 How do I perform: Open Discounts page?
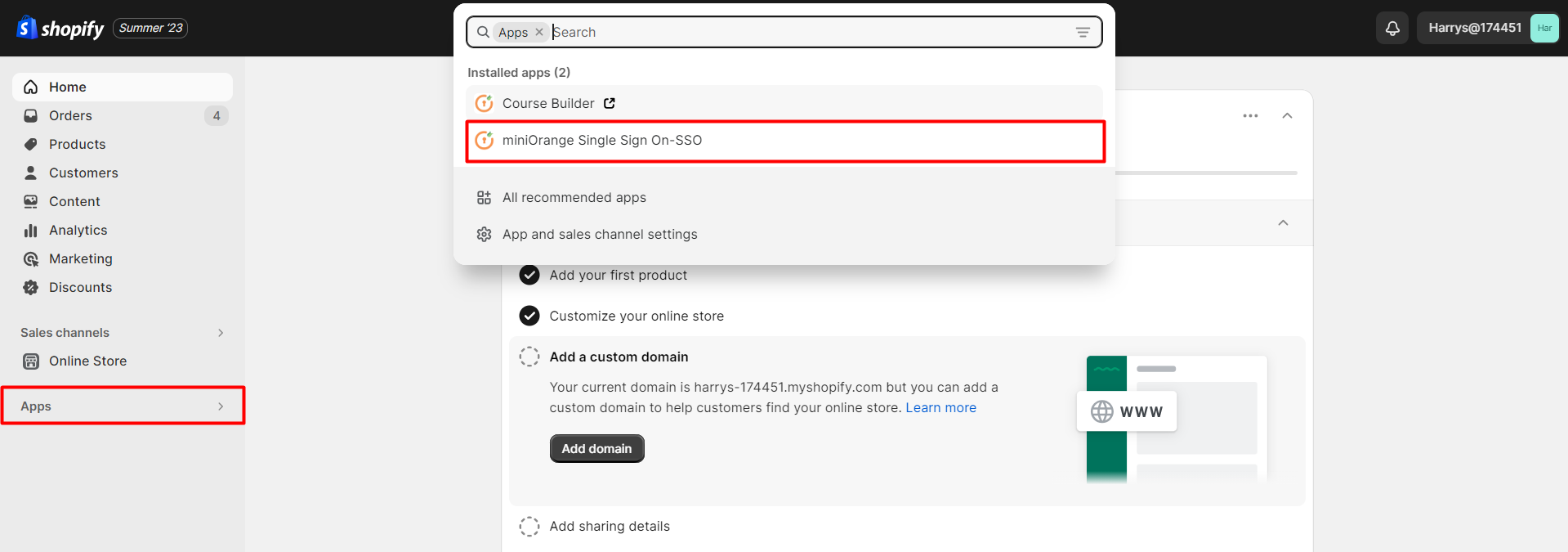[123, 287]
